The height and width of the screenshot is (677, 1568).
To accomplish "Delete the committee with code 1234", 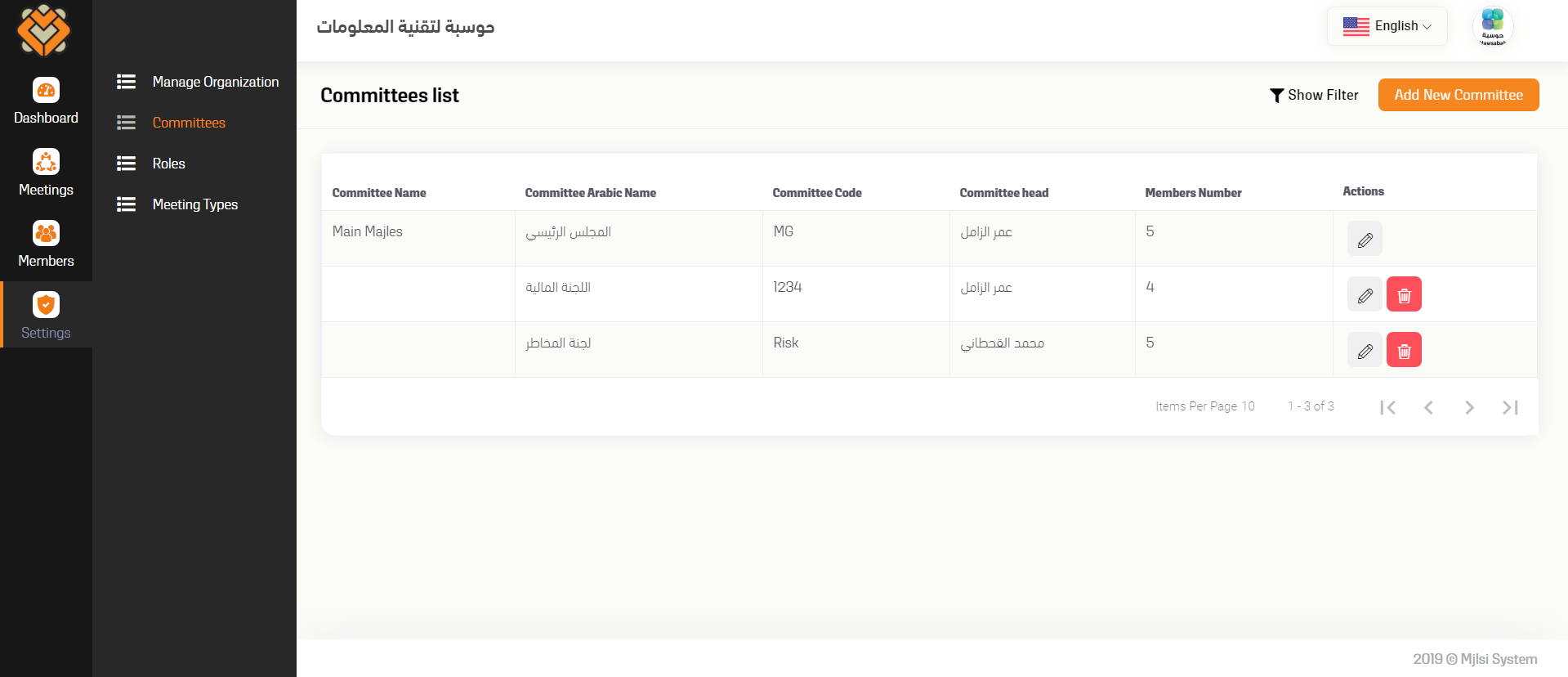I will 1404,294.
